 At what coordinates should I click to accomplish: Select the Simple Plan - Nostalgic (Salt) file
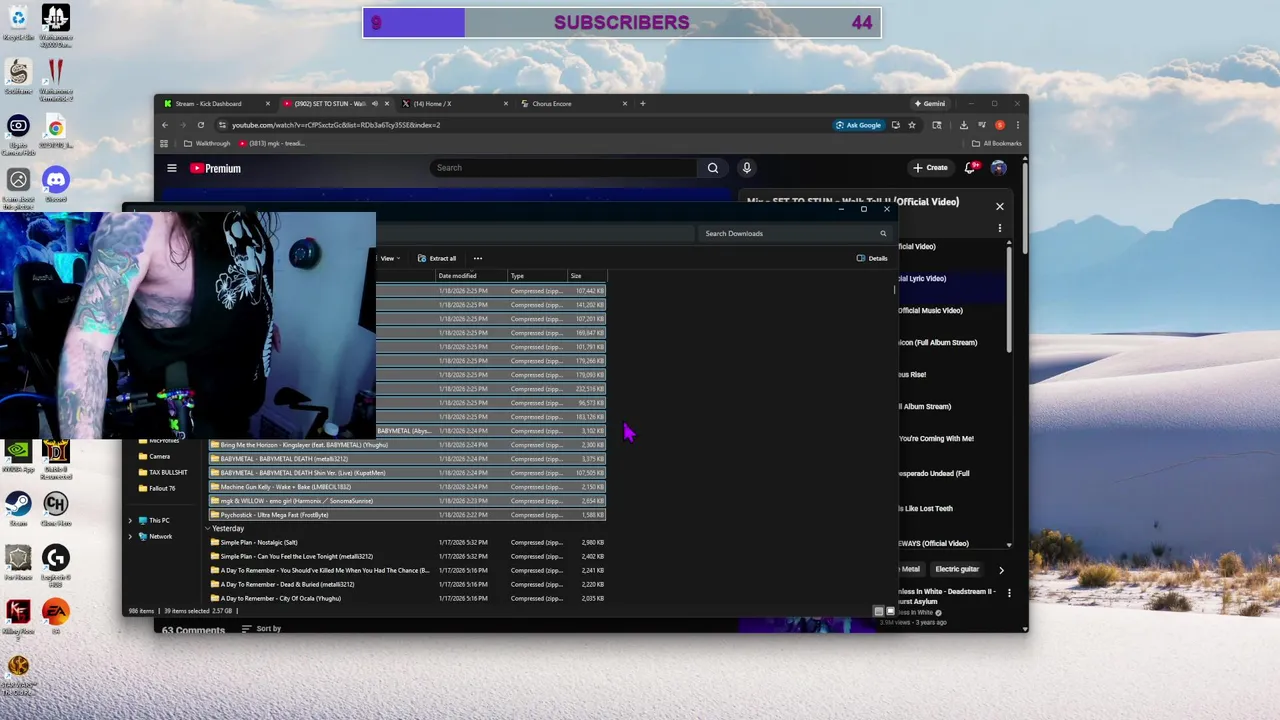pos(407,542)
